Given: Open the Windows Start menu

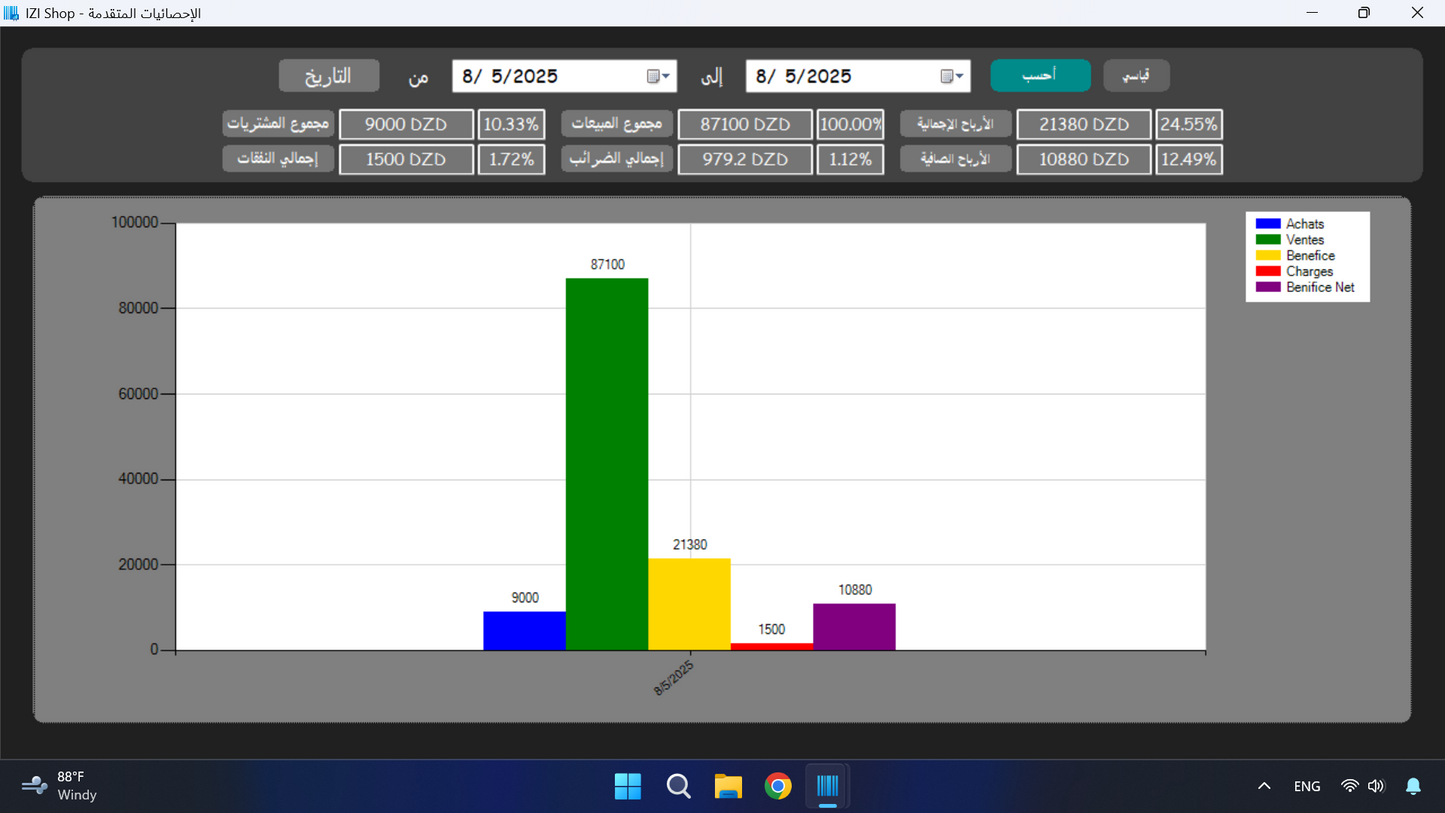Looking at the screenshot, I should click(628, 786).
